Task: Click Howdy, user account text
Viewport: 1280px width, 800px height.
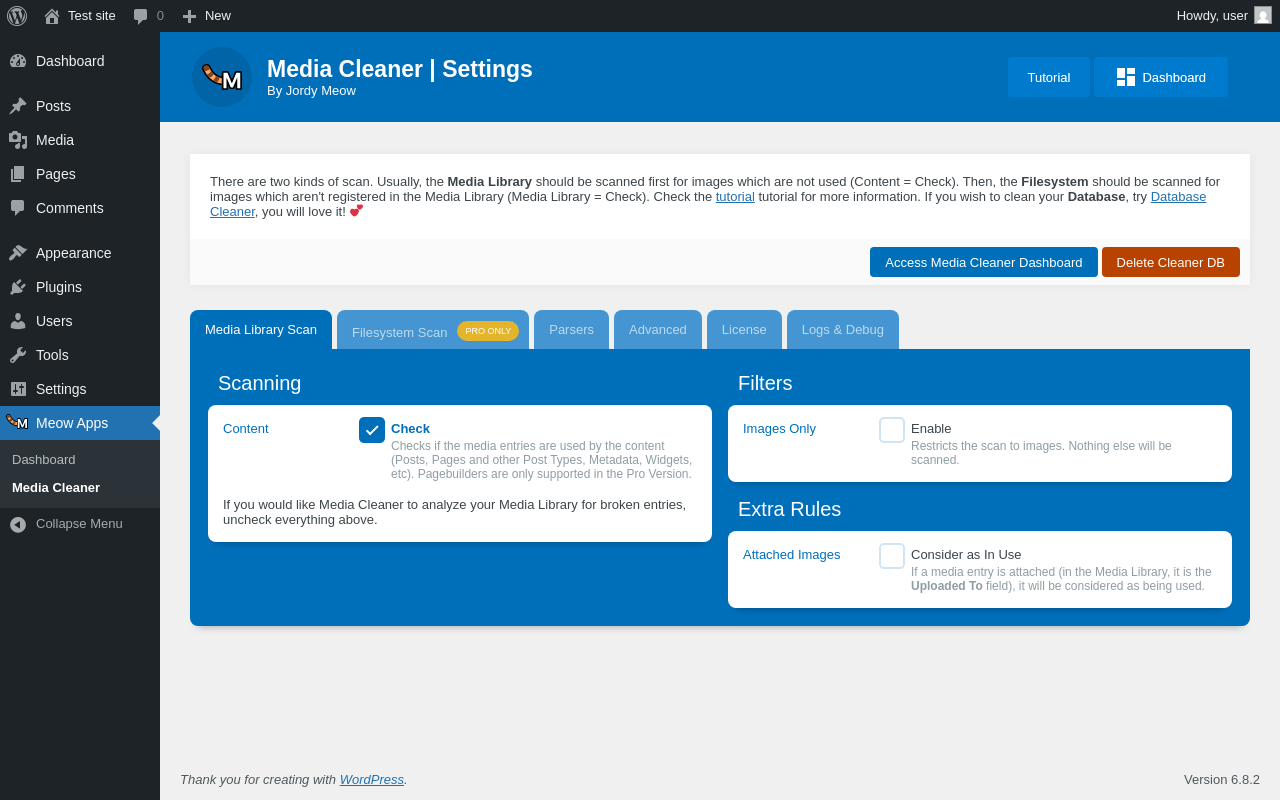Action: click(x=1212, y=16)
